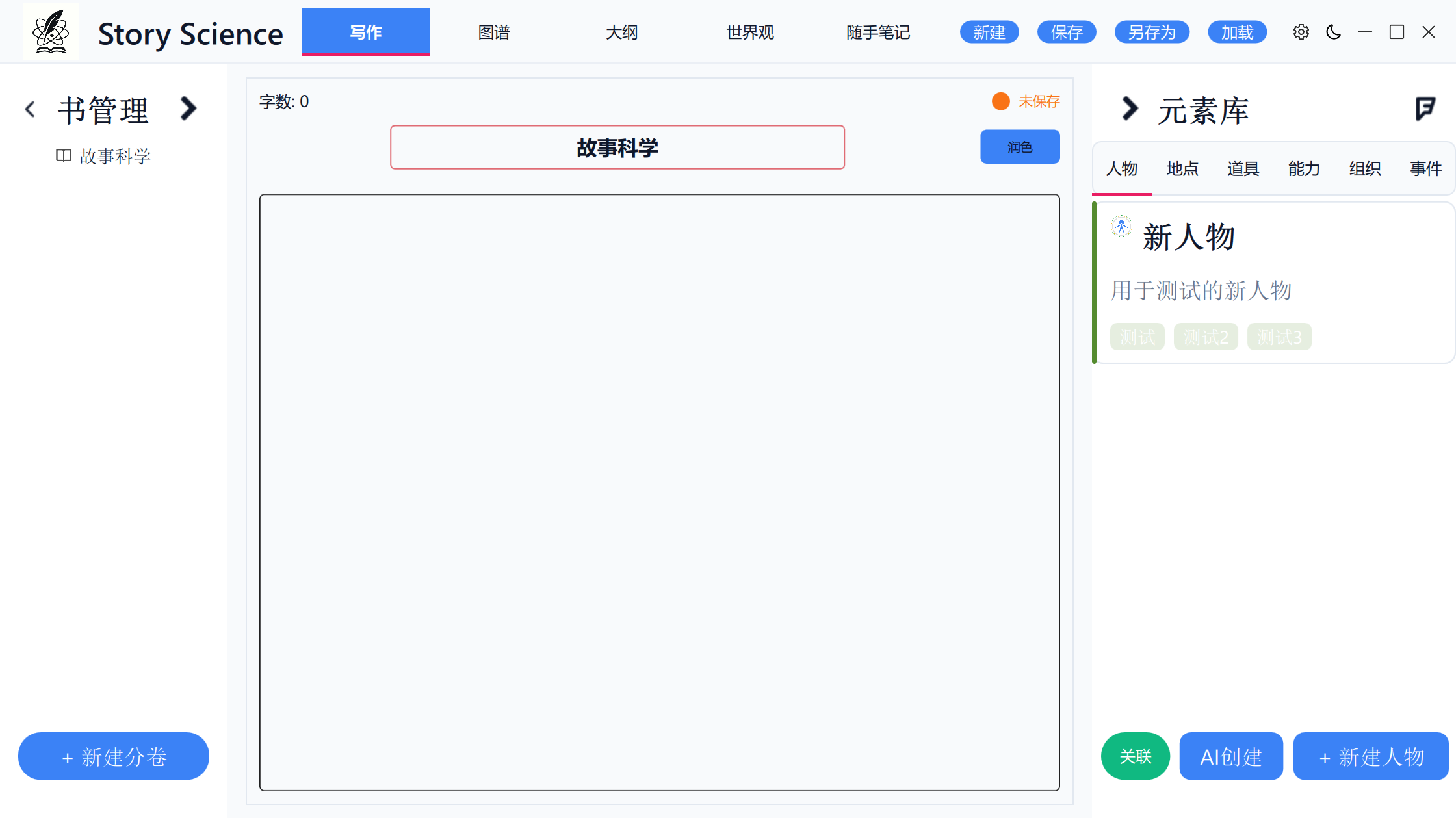Click the orange 未保存 status indicator
Image resolution: width=1456 pixels, height=818 pixels.
tap(1001, 101)
